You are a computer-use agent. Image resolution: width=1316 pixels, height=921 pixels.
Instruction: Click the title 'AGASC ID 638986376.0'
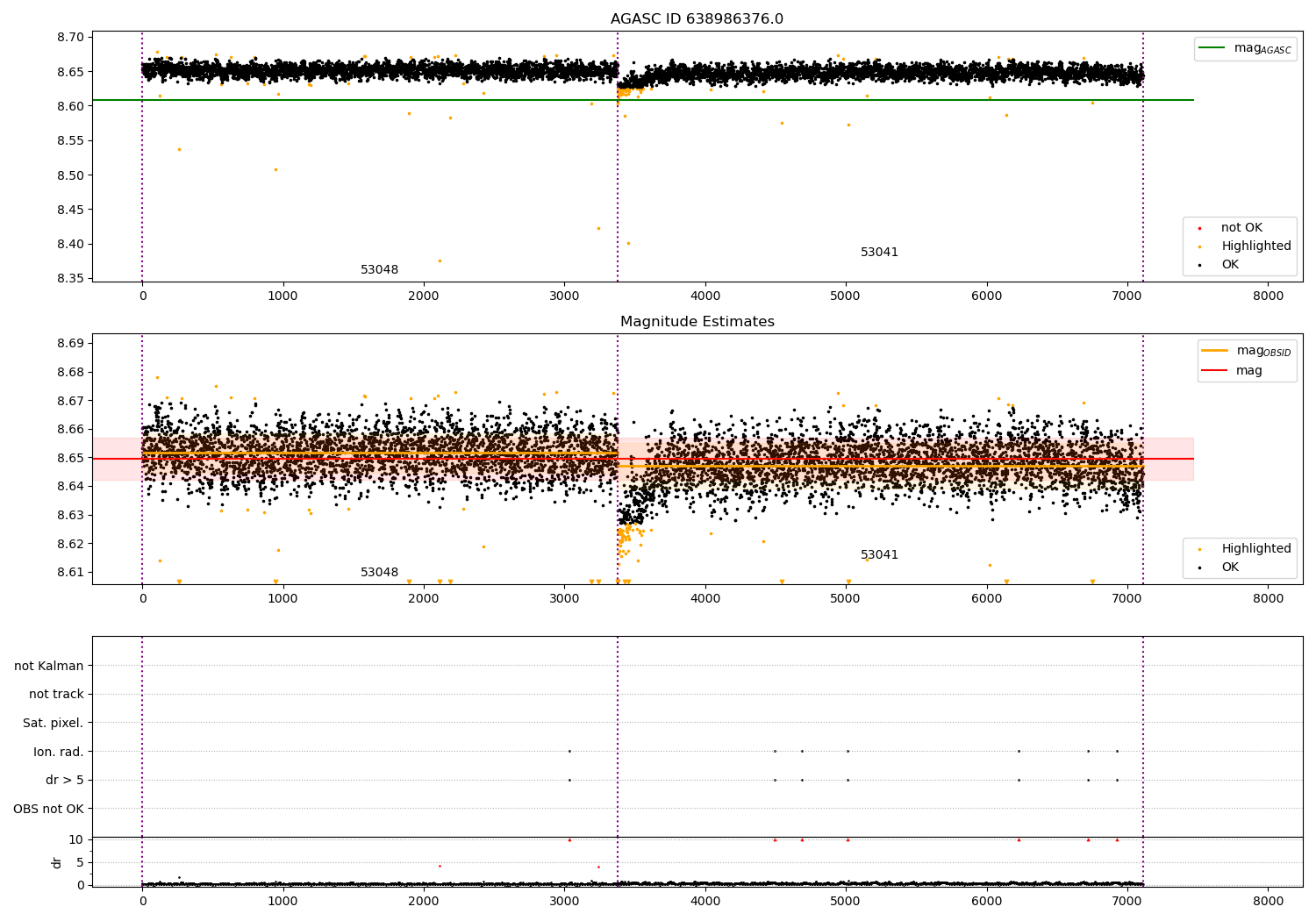(697, 19)
